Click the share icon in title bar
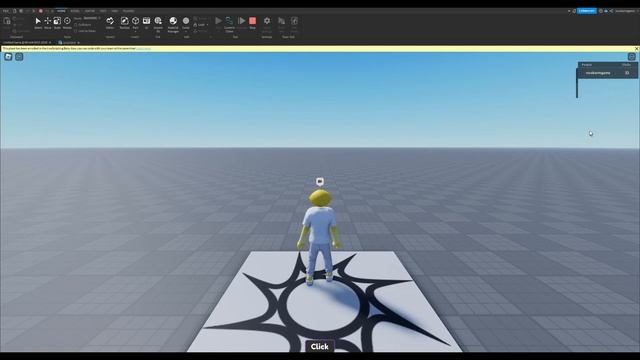This screenshot has width=640, height=360. (611, 11)
